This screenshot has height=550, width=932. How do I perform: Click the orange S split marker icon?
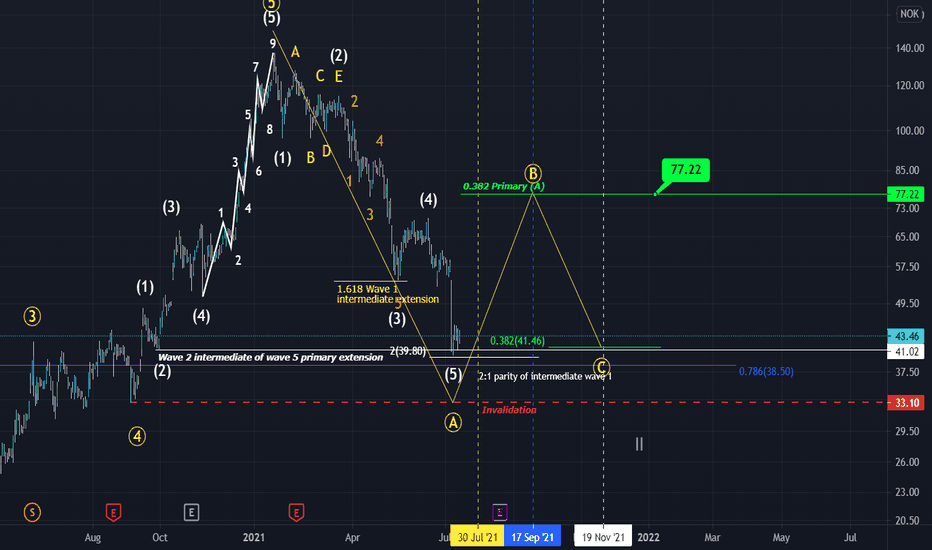[32, 512]
